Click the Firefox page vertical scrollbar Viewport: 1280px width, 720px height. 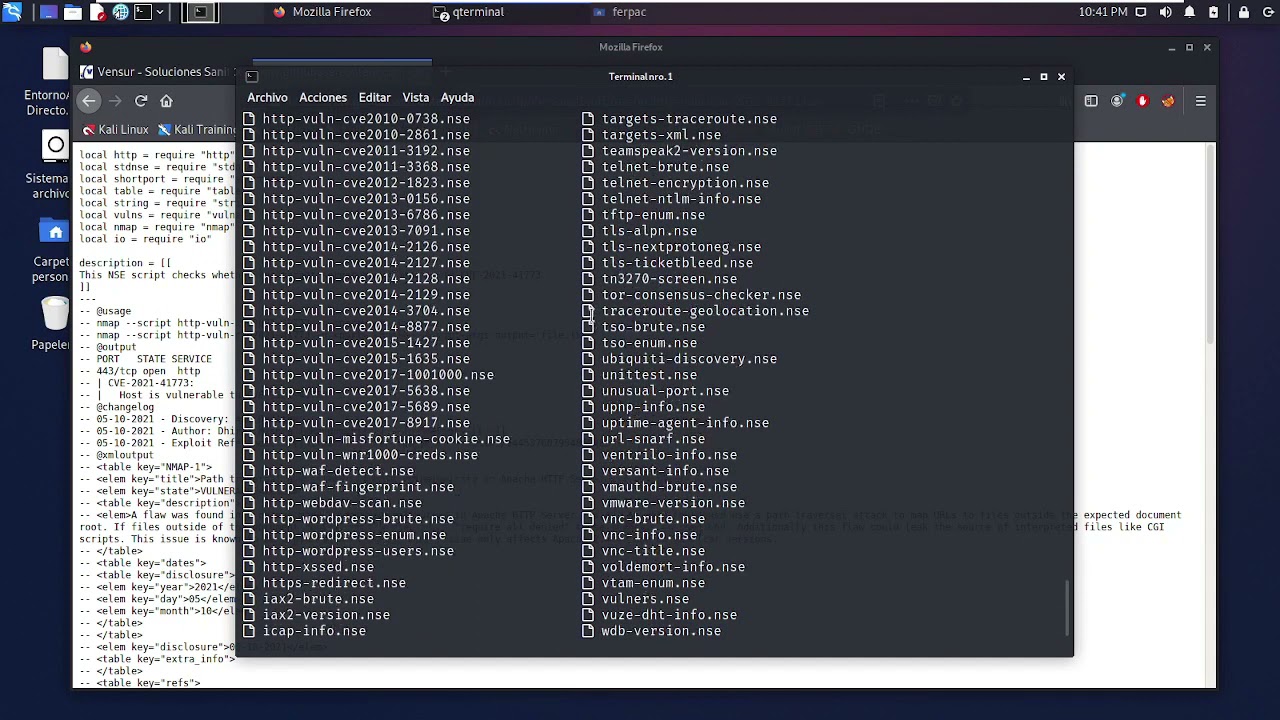click(x=1210, y=245)
